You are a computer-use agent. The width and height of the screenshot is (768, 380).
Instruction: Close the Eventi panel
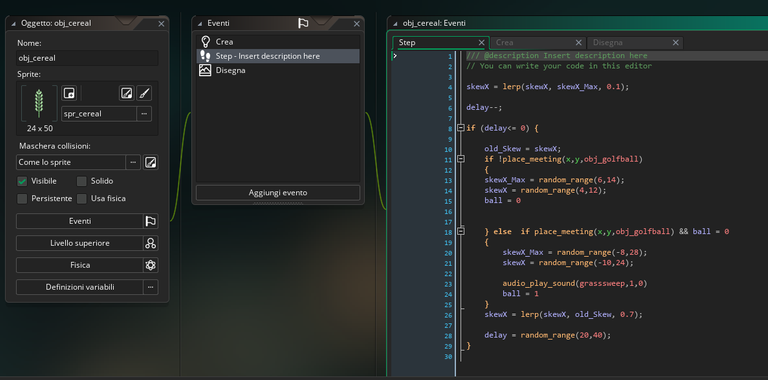(357, 24)
